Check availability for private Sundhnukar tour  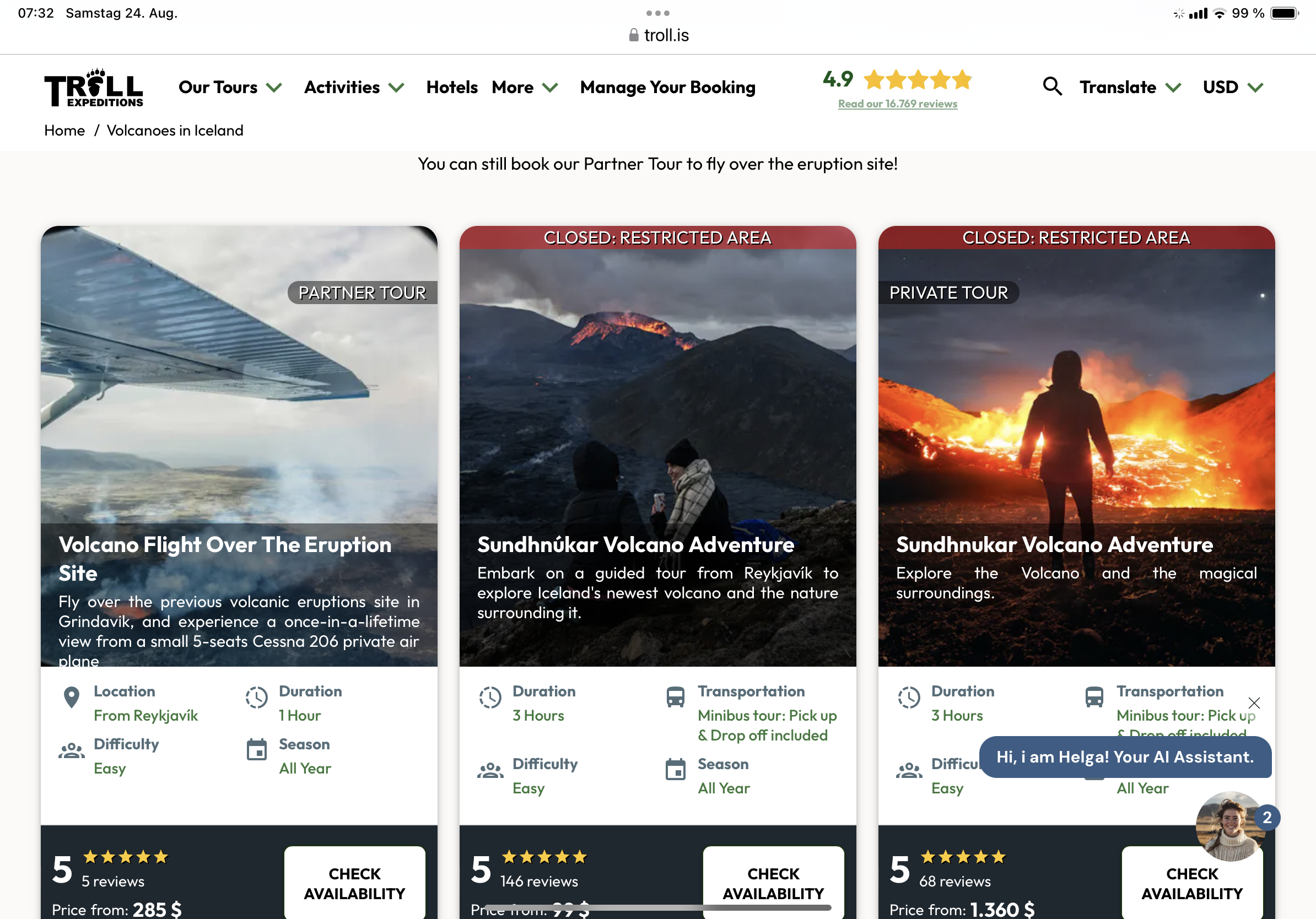coord(1192,883)
